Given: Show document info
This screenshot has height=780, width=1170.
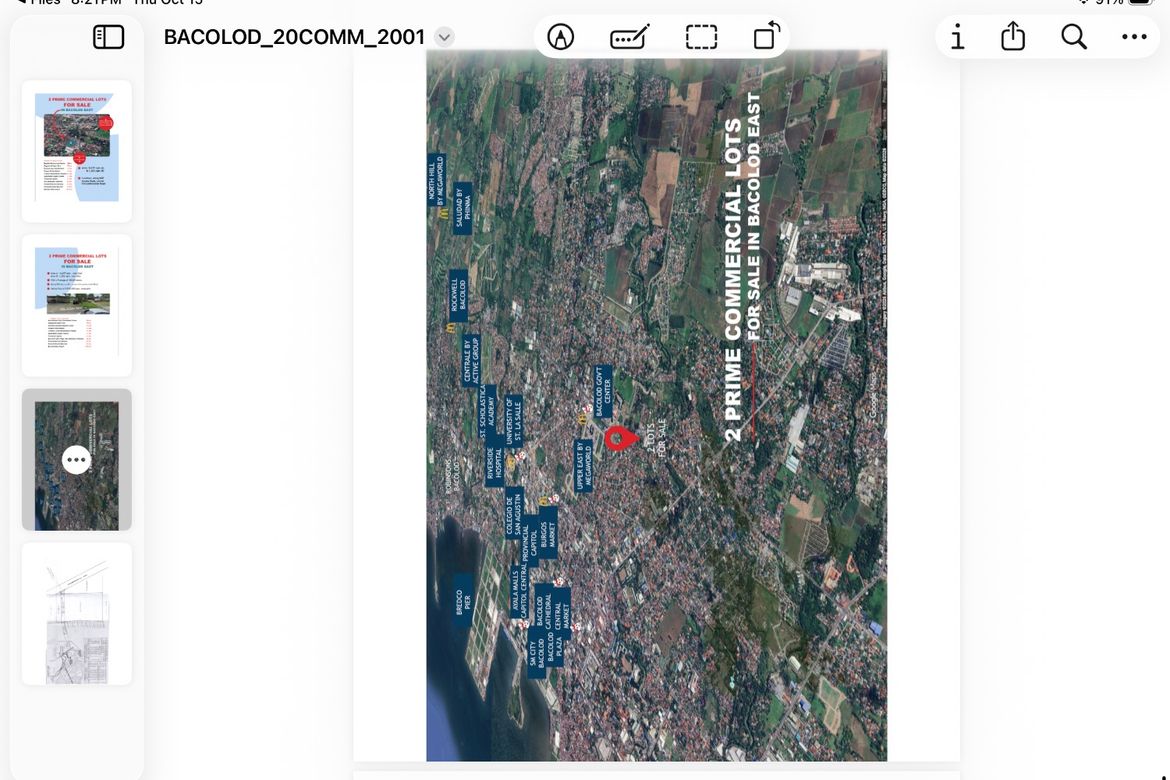Looking at the screenshot, I should (x=957, y=37).
